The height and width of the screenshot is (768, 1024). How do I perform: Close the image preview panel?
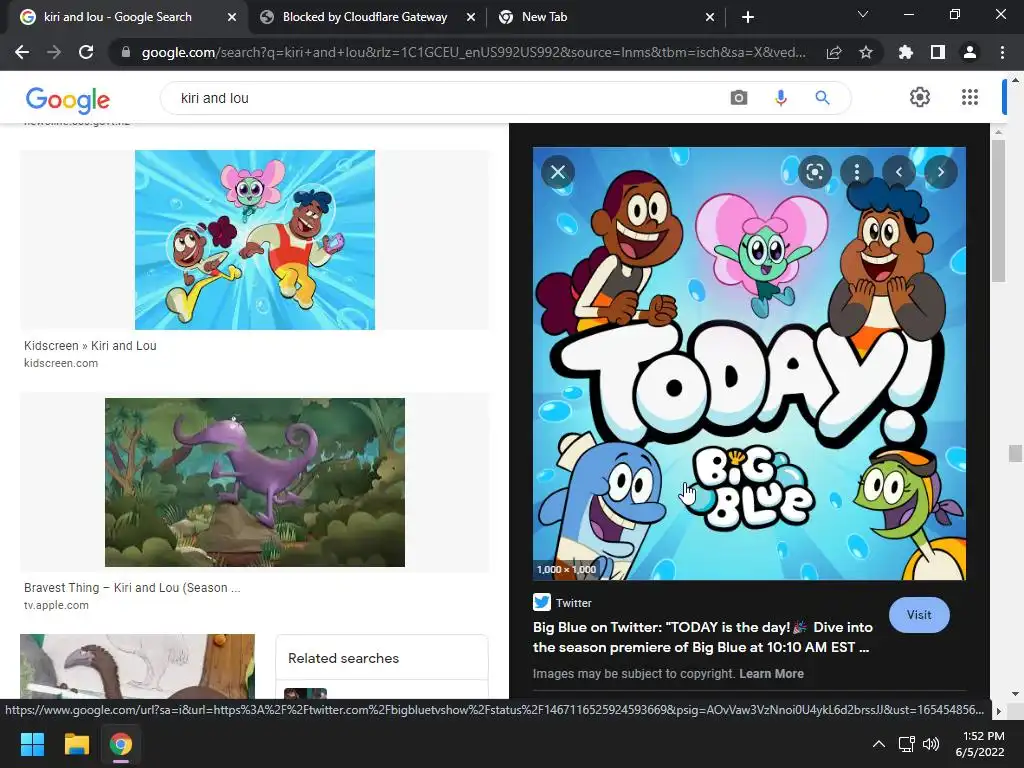[x=558, y=172]
